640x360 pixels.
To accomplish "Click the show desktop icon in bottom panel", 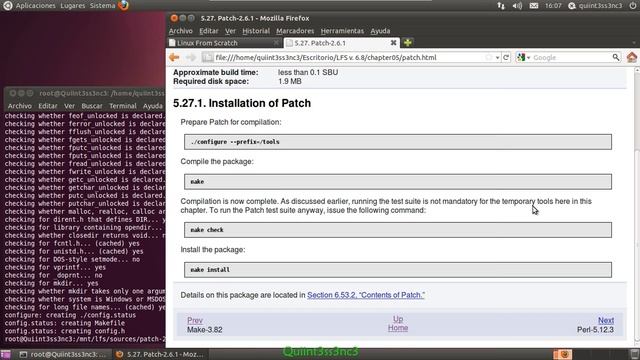I will coord(5,354).
